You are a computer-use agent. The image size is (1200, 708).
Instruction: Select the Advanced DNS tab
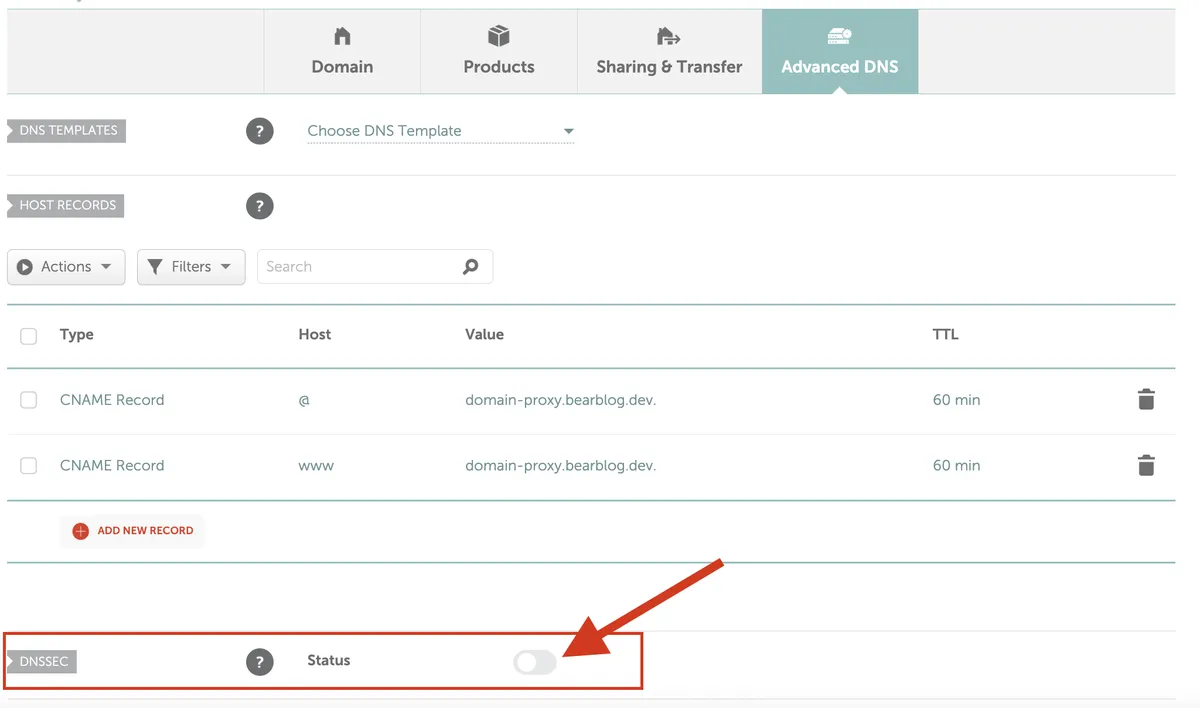(x=840, y=52)
